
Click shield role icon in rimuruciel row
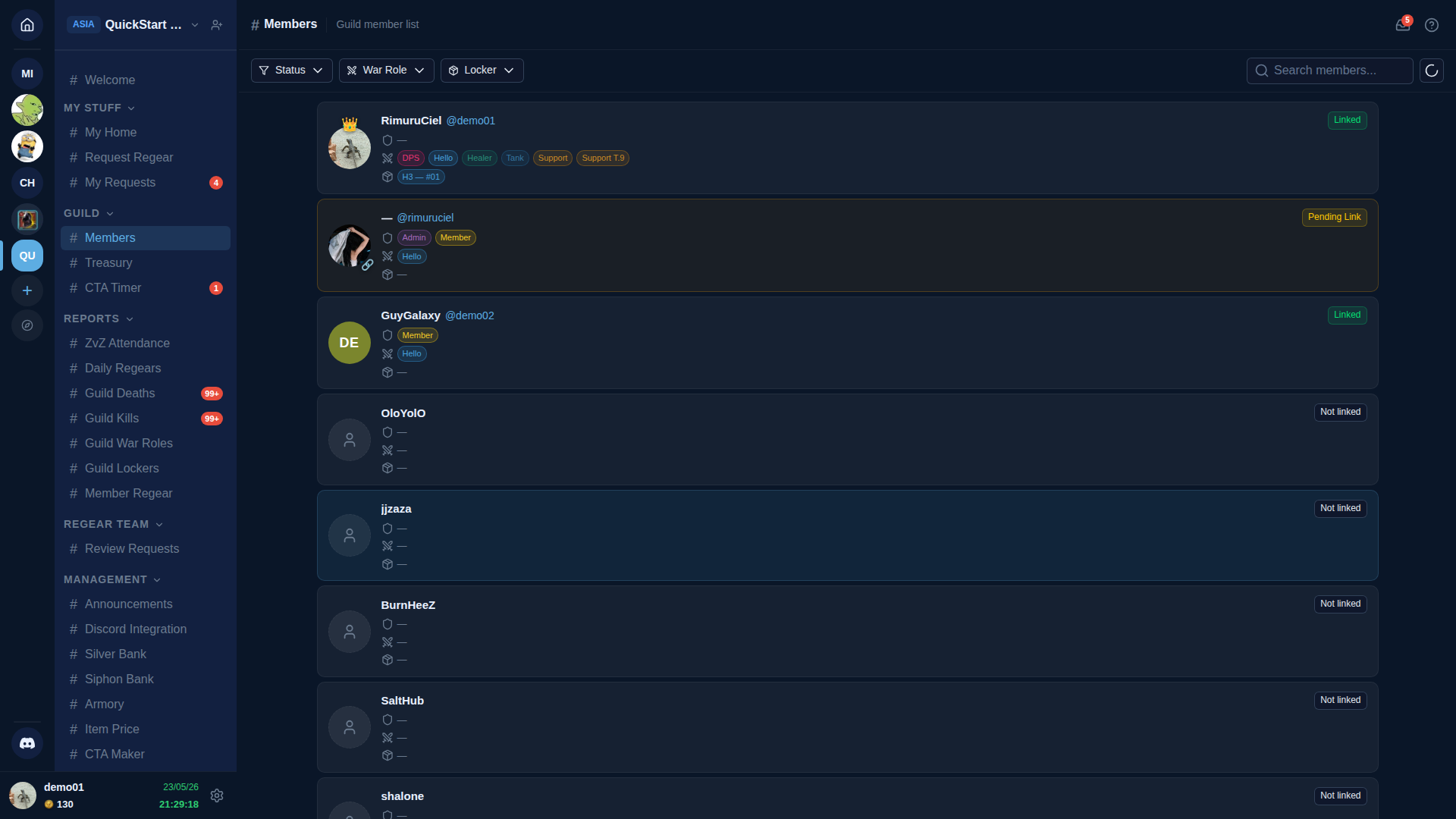pos(388,238)
